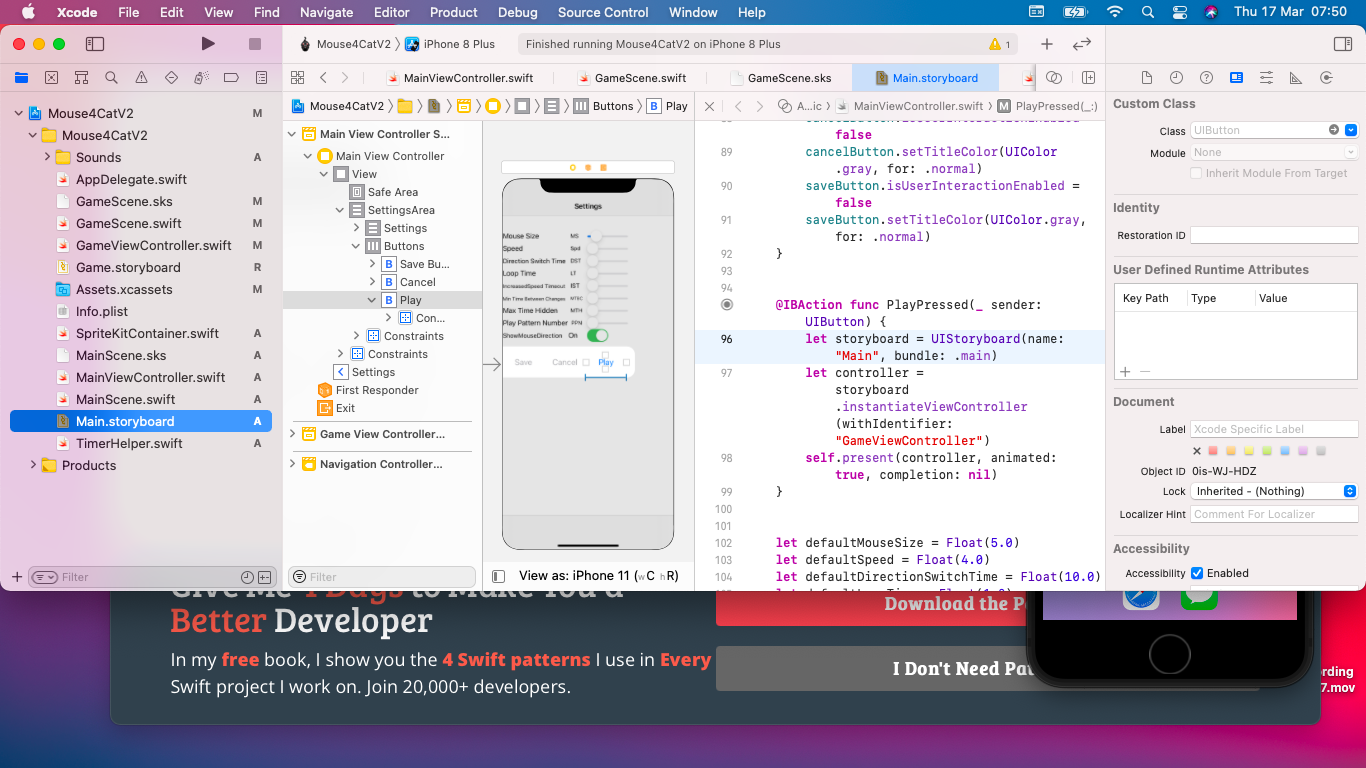Screen dimensions: 1366x768
Task: Open the Attributes inspector icon
Action: pyautogui.click(x=1266, y=78)
